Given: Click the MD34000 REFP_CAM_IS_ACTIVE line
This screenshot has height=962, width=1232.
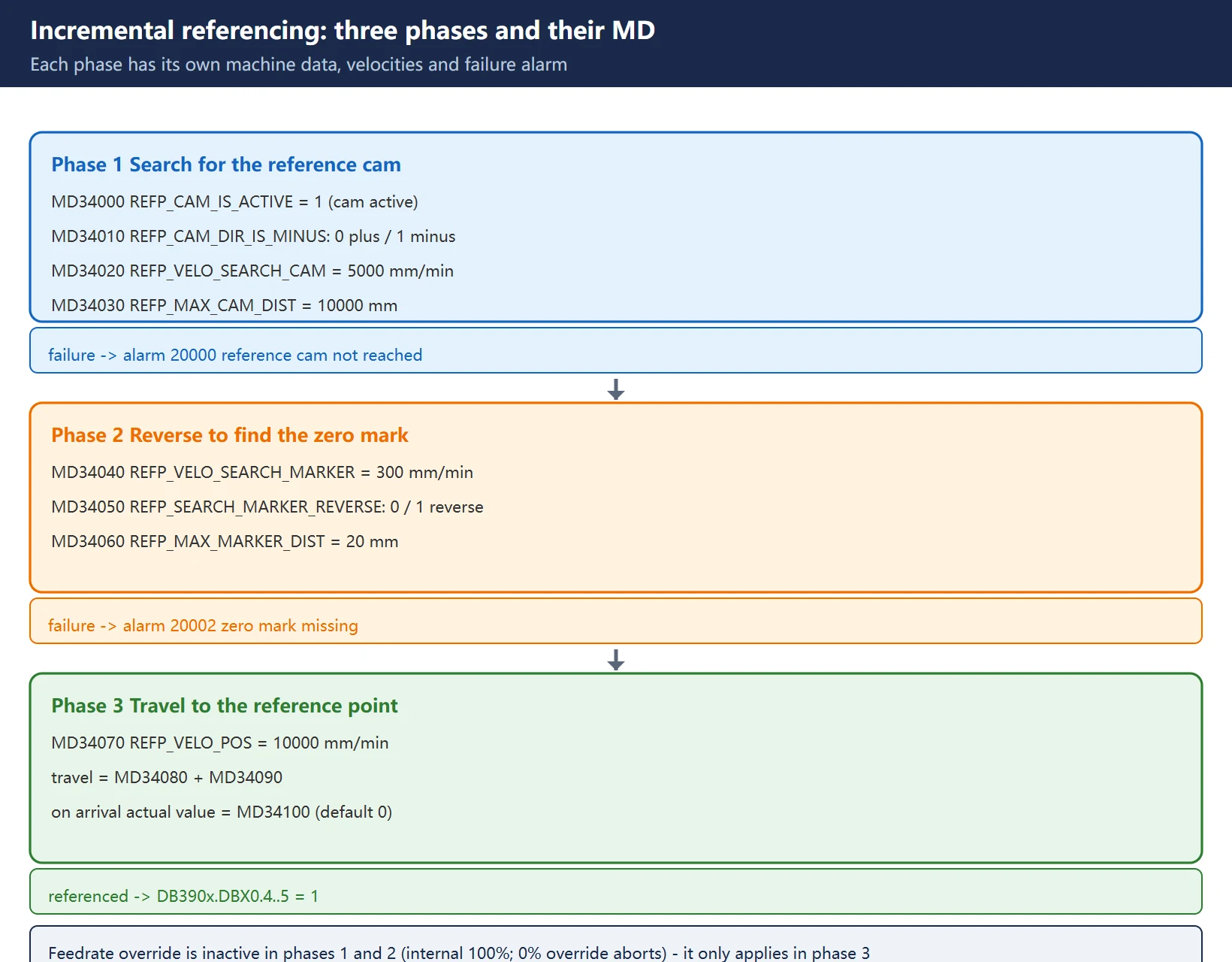Looking at the screenshot, I should coord(234,202).
